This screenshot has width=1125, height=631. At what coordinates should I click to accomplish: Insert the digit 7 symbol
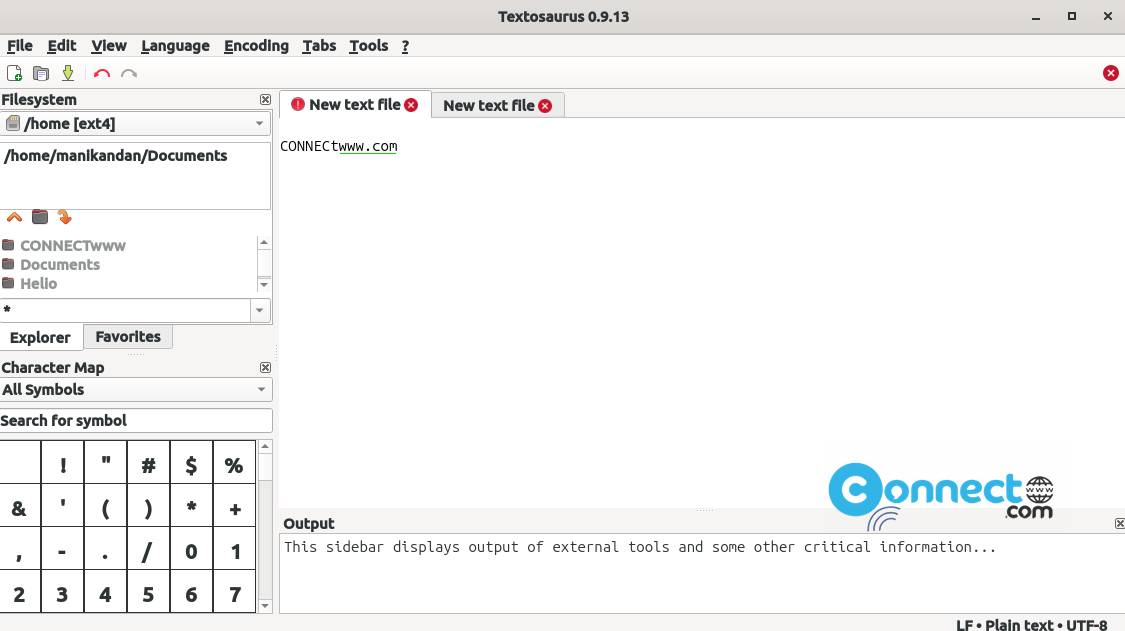point(234,592)
